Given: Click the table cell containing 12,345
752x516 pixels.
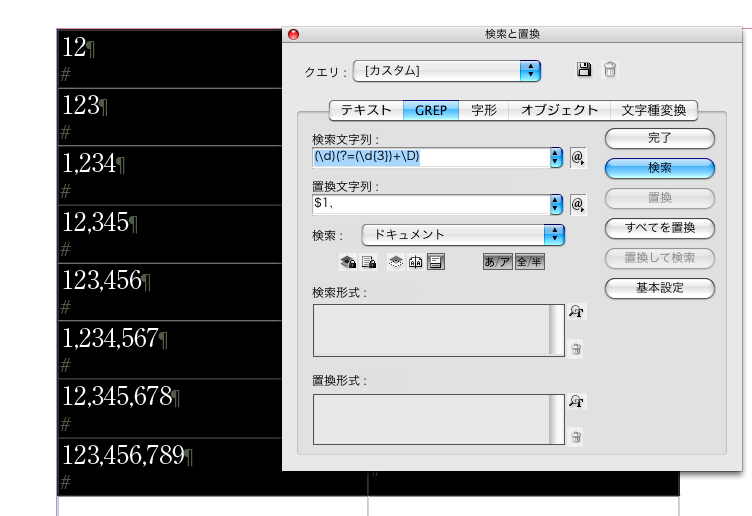Looking at the screenshot, I should 169,234.
